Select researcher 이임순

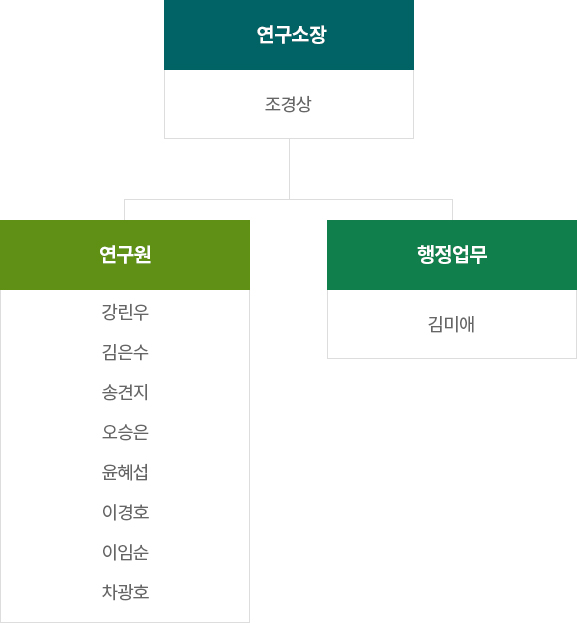[x=125, y=552]
